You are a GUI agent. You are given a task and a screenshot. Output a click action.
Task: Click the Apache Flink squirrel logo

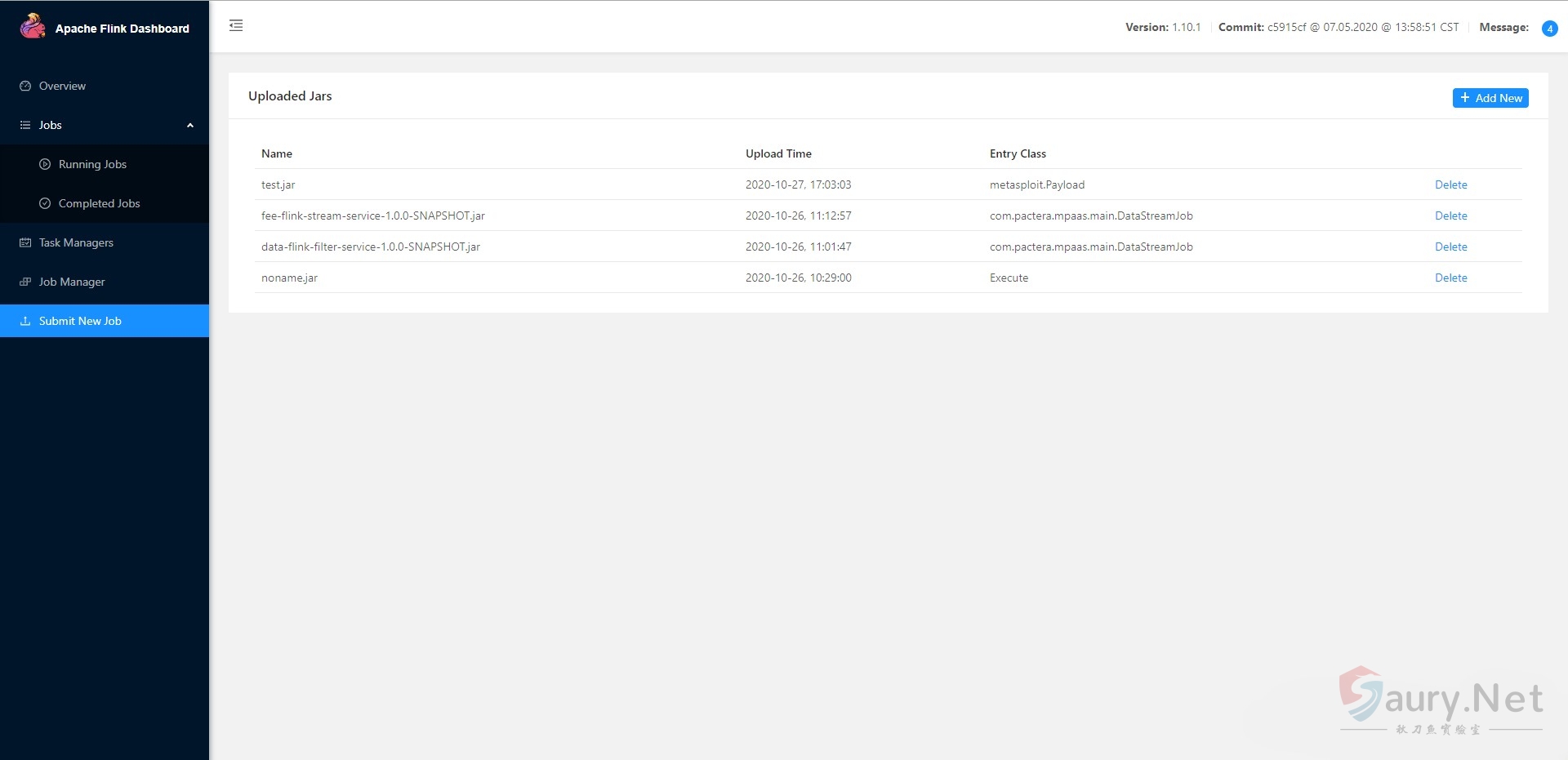tap(33, 26)
